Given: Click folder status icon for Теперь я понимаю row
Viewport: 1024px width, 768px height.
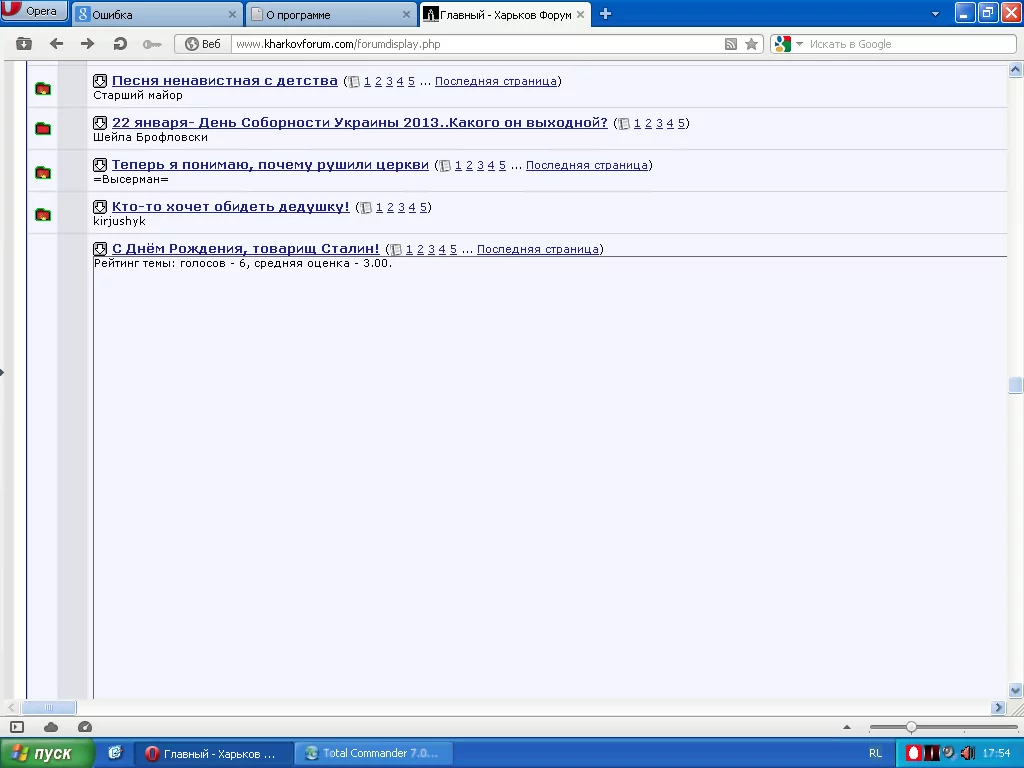Looking at the screenshot, I should pyautogui.click(x=43, y=172).
